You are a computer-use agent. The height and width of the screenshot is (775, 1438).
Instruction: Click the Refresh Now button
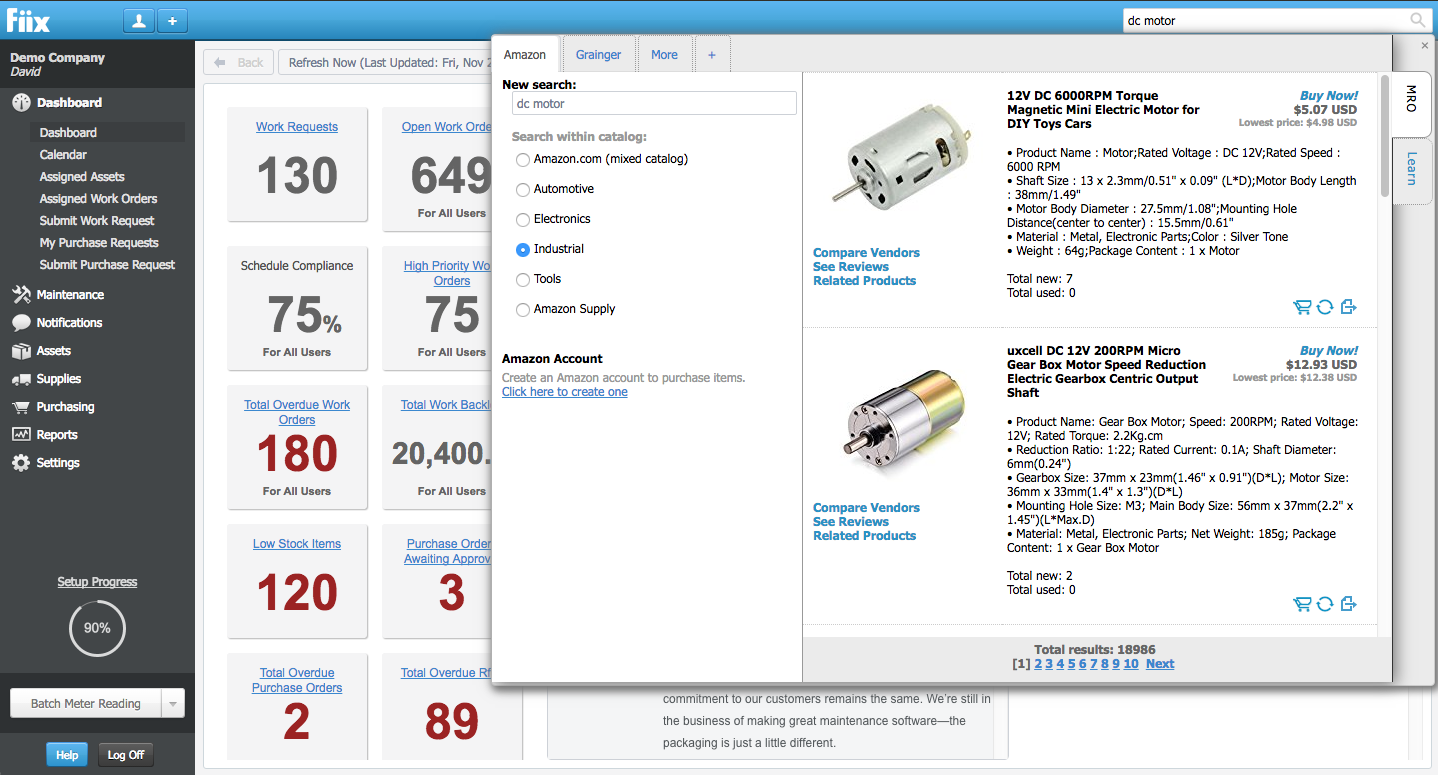pos(385,62)
